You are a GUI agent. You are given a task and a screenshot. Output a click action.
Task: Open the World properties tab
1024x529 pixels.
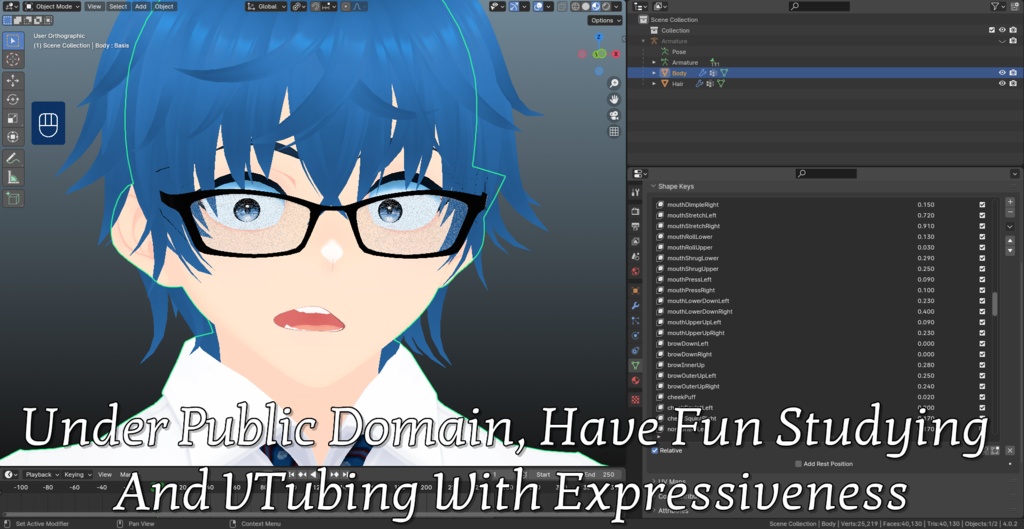[635, 271]
